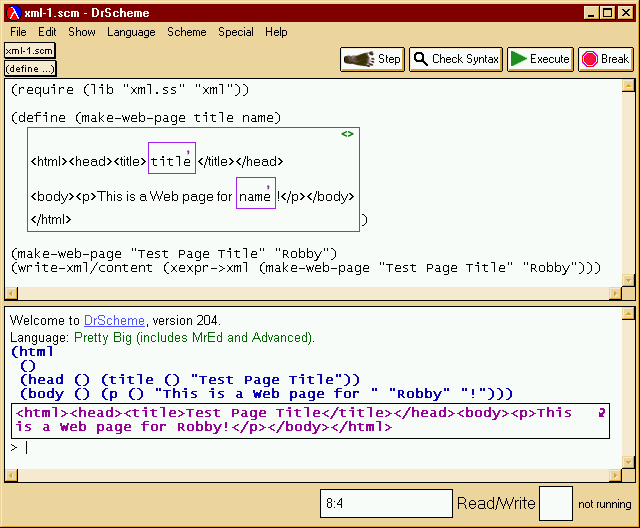Image resolution: width=640 pixels, height=528 pixels.
Task: Click the 'not running' status text
Action: coord(604,504)
